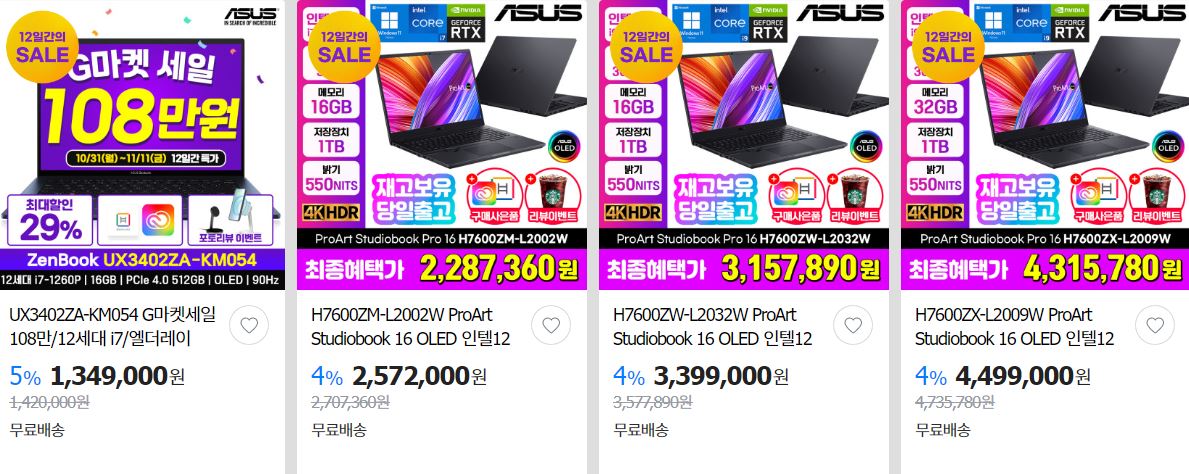Click the 1,349,000원 price
1189x474 pixels.
click(x=118, y=375)
